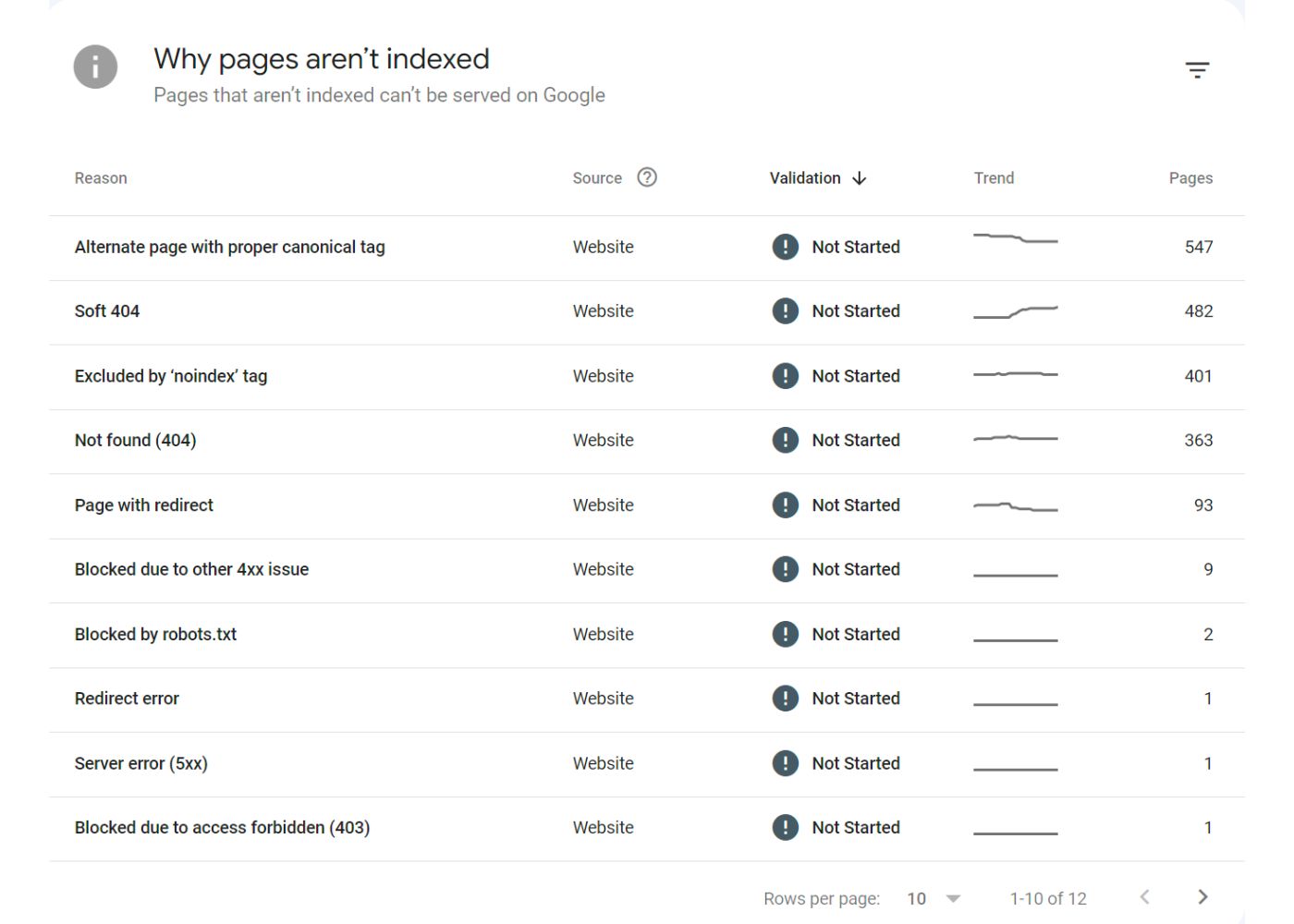
Task: Click the trend sparkline for Page with redirect
Action: pyautogui.click(x=1015, y=507)
